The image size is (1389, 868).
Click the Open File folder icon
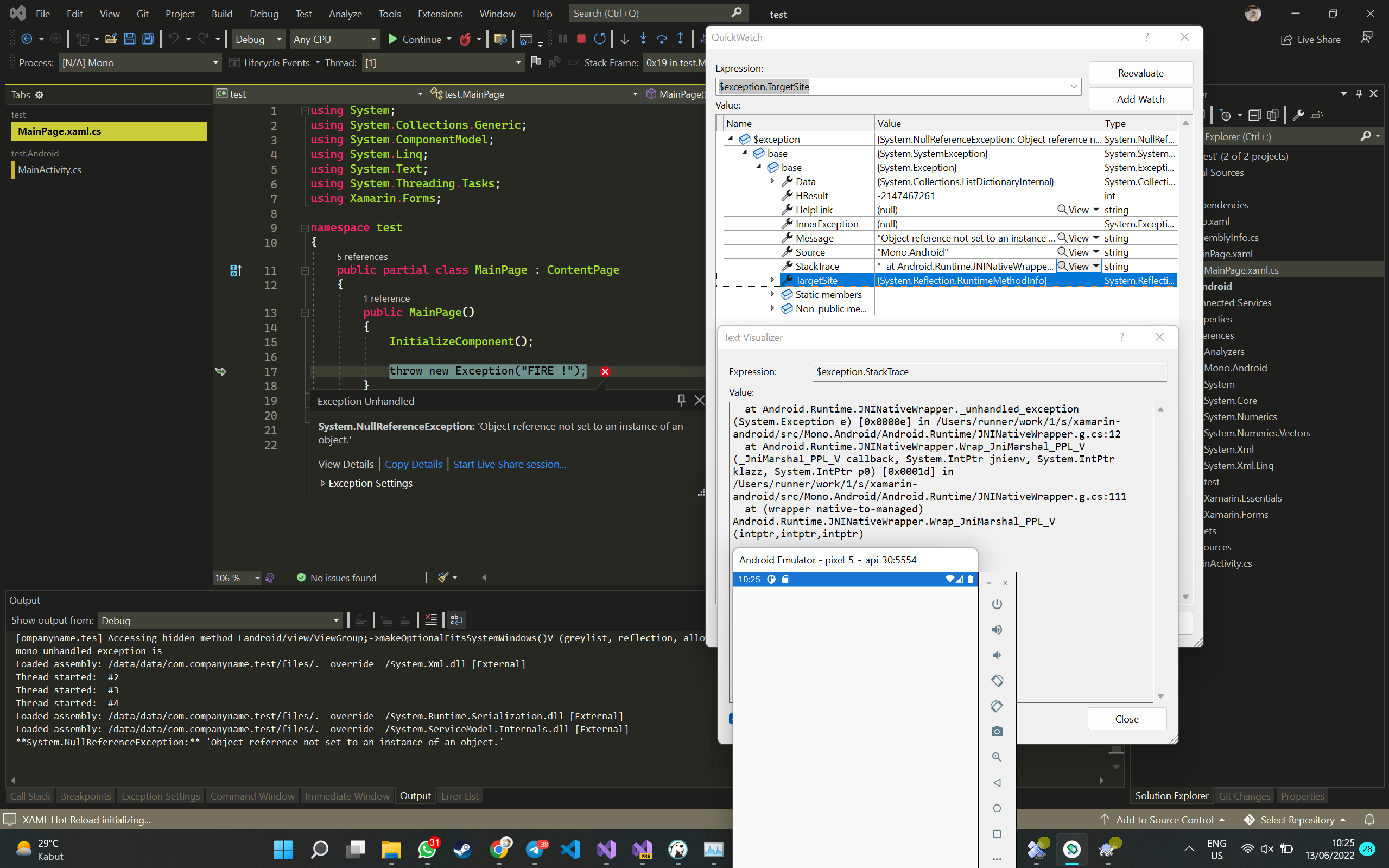click(111, 39)
